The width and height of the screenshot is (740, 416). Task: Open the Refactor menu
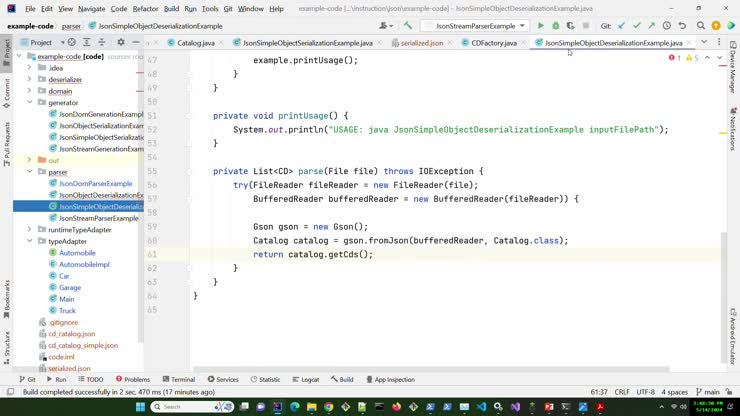tap(146, 8)
